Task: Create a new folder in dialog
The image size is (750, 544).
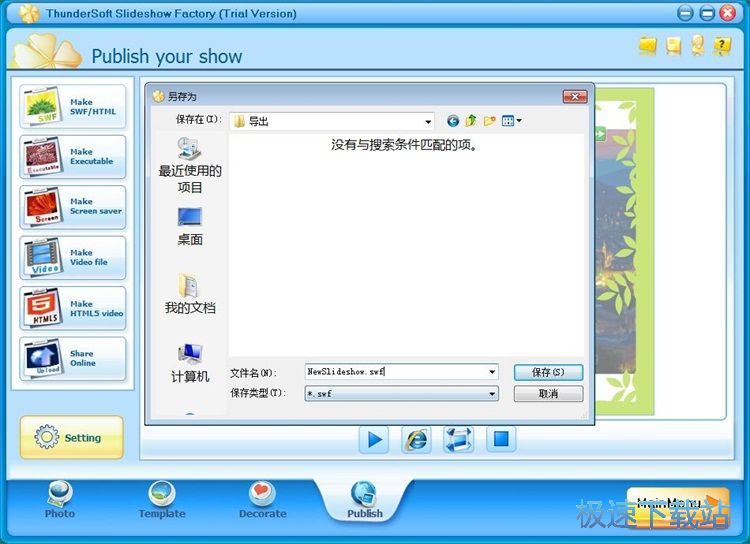Action: tap(489, 121)
